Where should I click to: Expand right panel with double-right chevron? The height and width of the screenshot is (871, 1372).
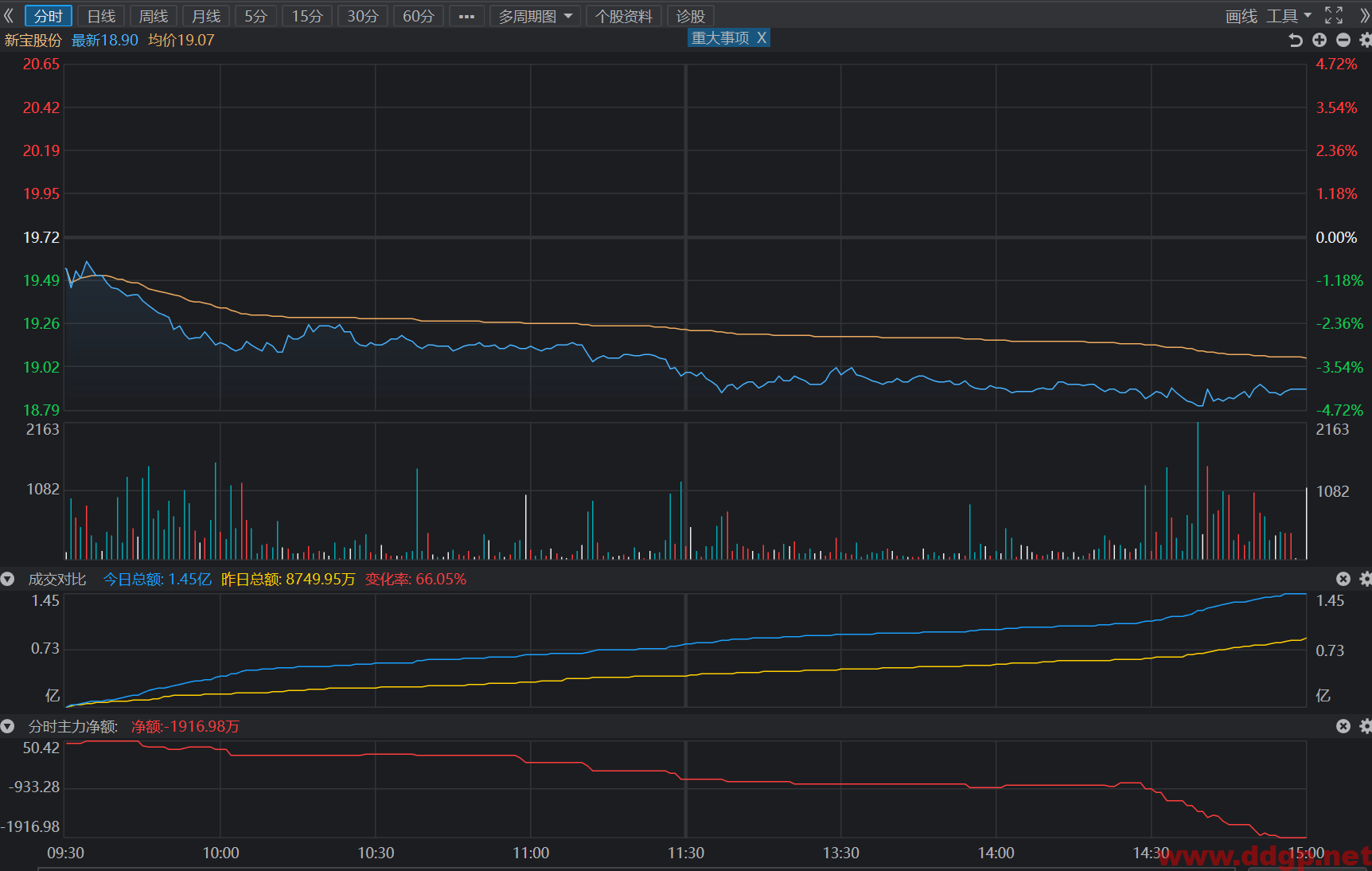[x=1365, y=16]
